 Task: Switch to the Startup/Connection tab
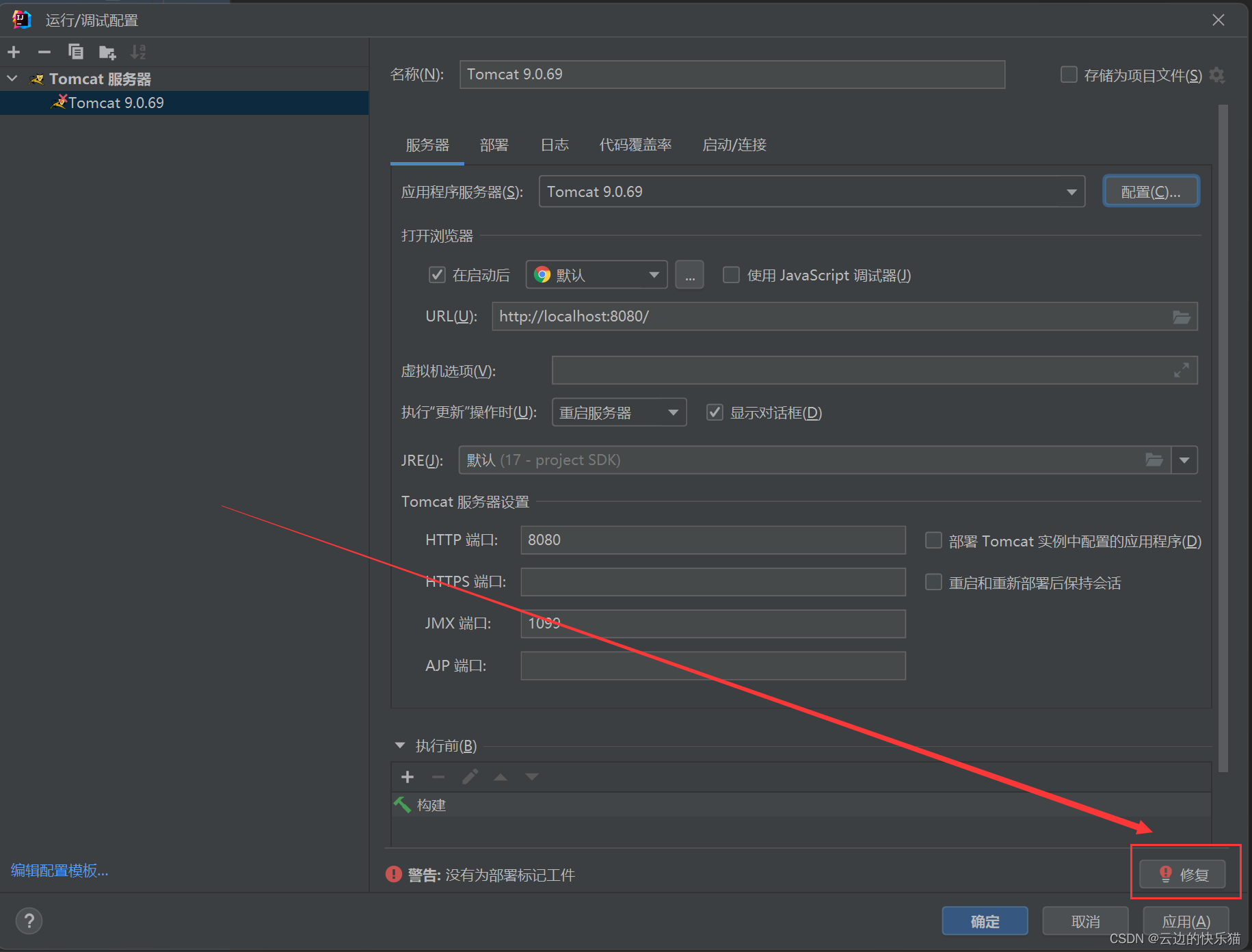coord(734,145)
